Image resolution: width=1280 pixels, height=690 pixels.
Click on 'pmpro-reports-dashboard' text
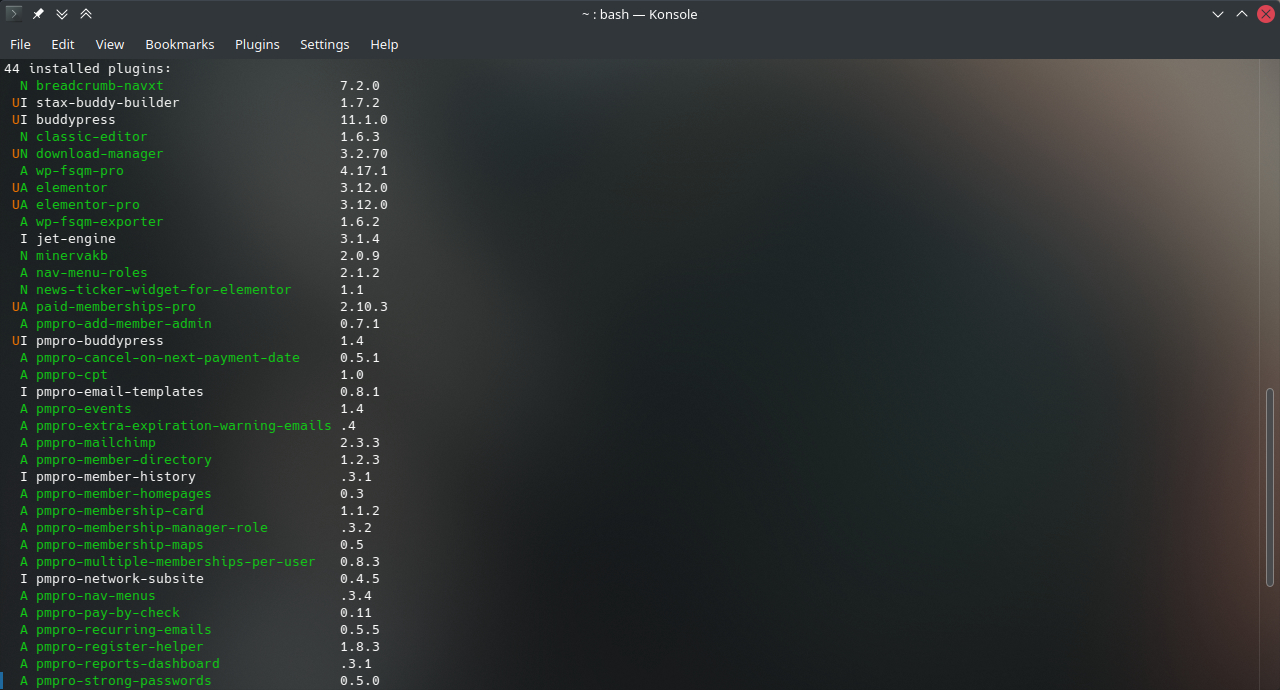point(128,664)
